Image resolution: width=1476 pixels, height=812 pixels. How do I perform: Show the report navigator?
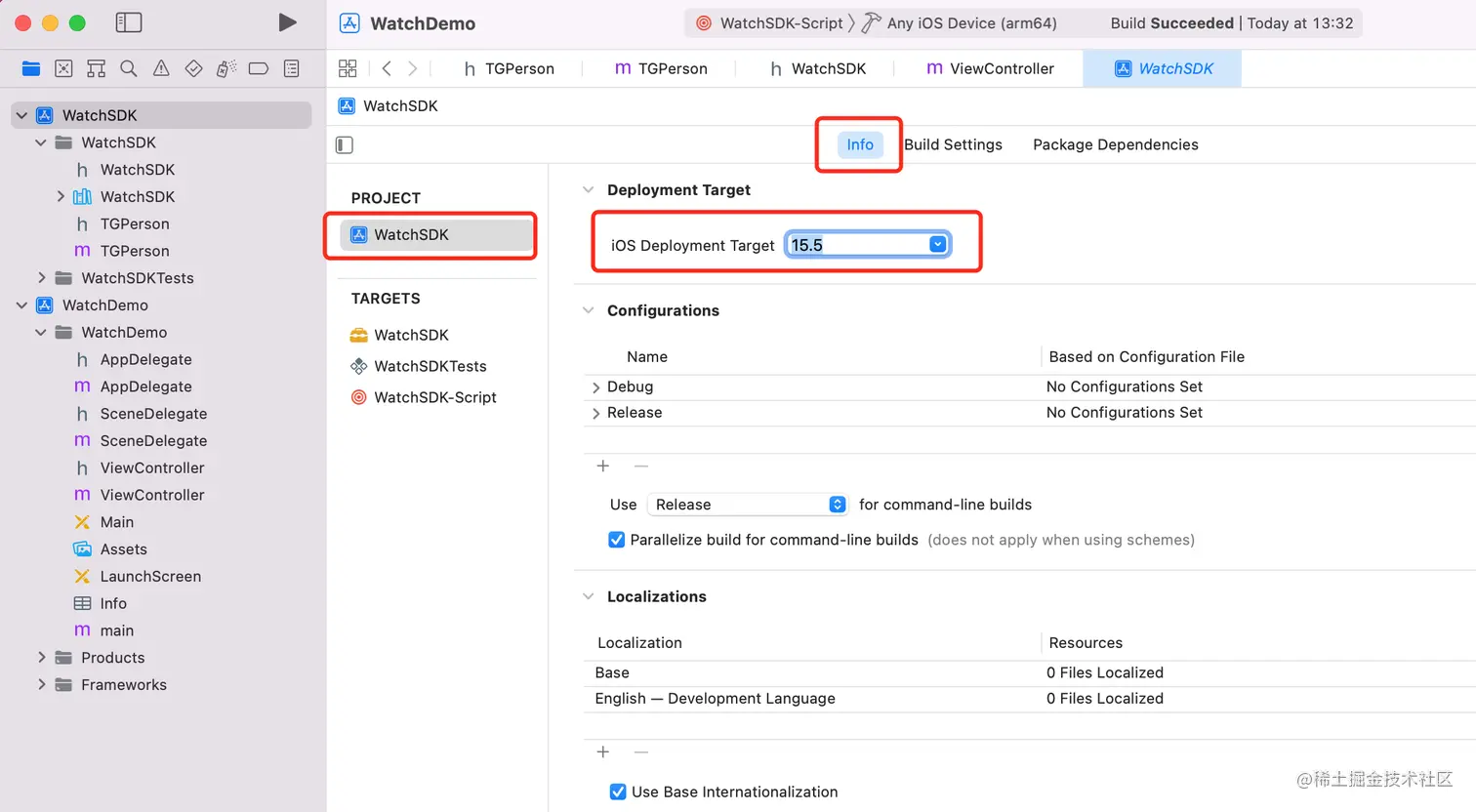pos(291,68)
